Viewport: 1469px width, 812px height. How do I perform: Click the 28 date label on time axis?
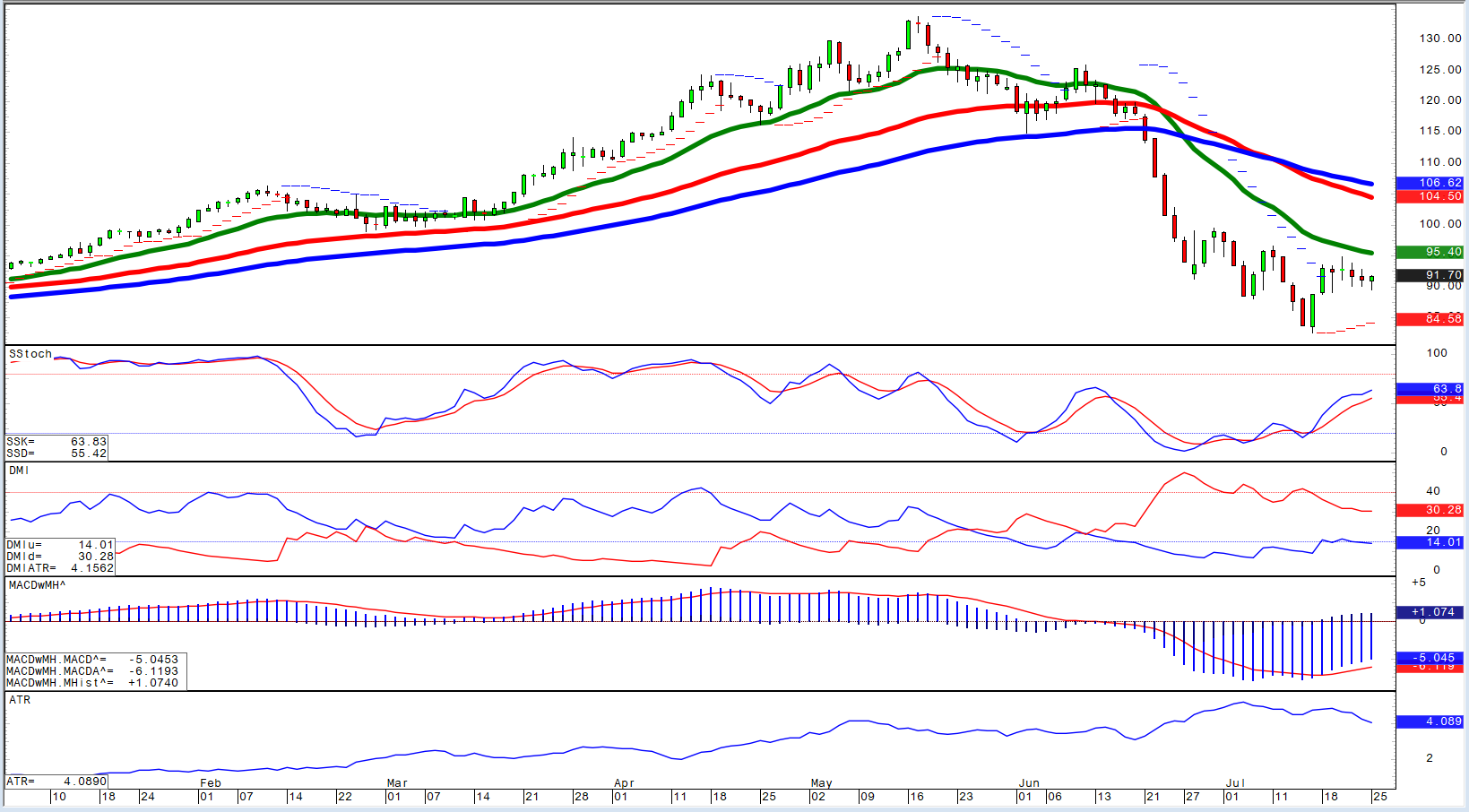582,797
